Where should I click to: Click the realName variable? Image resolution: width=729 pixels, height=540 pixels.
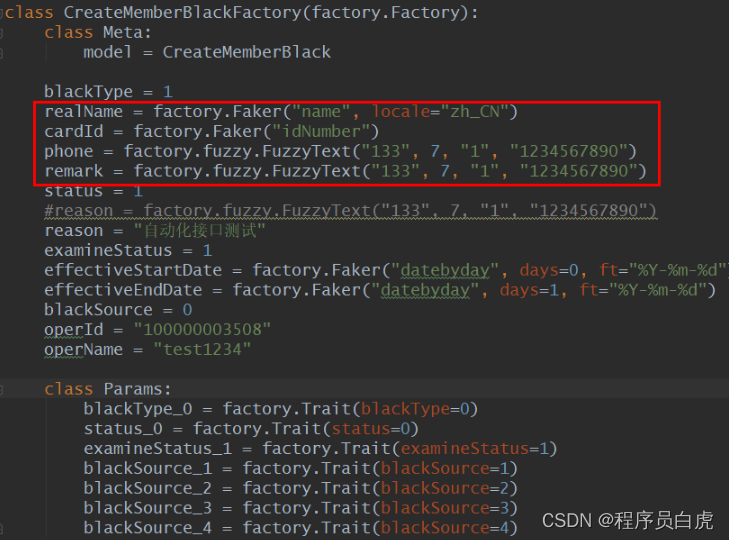[x=84, y=112]
